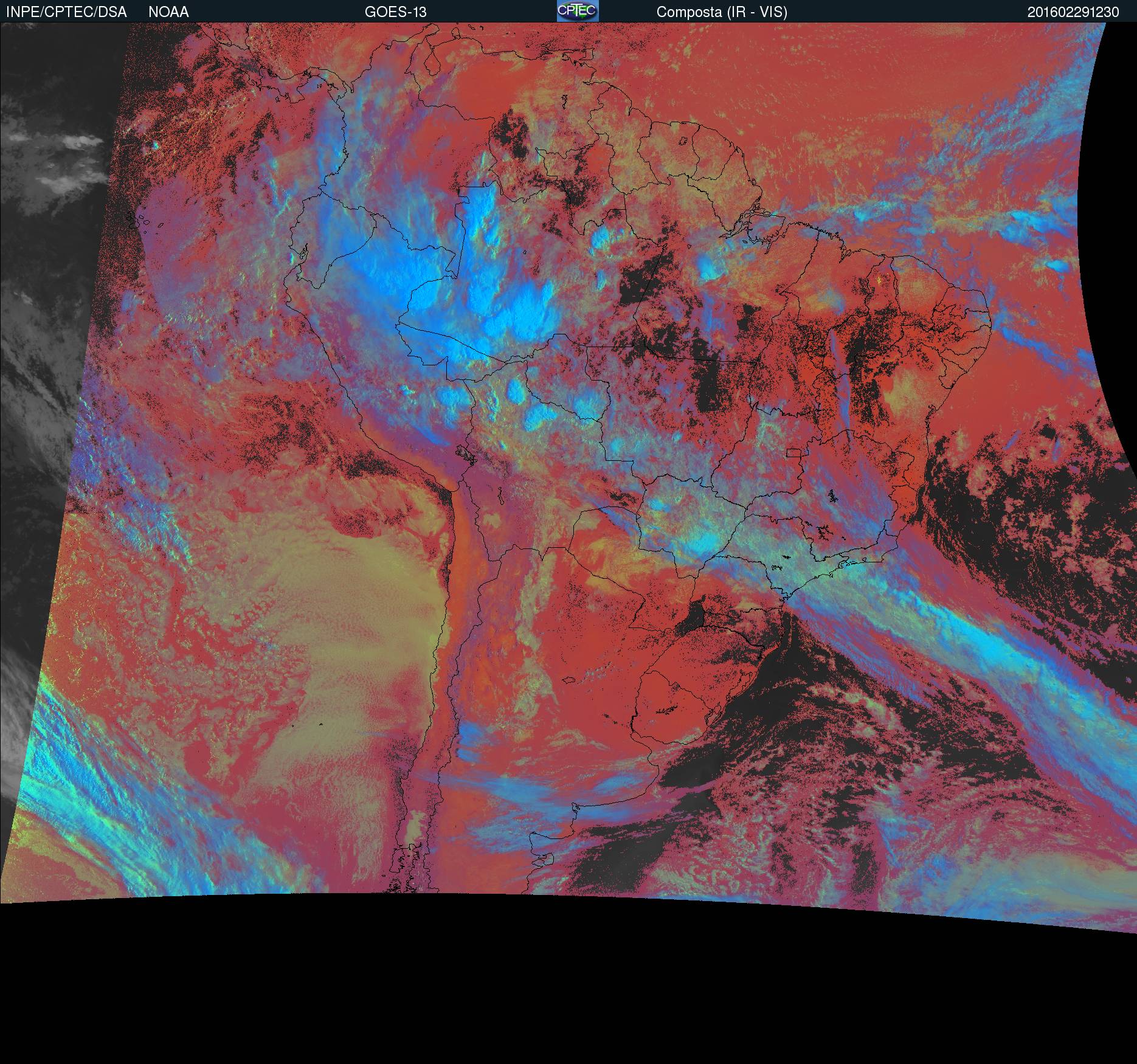Click the NOAA label in header
Image resolution: width=1137 pixels, height=1064 pixels.
pos(168,12)
